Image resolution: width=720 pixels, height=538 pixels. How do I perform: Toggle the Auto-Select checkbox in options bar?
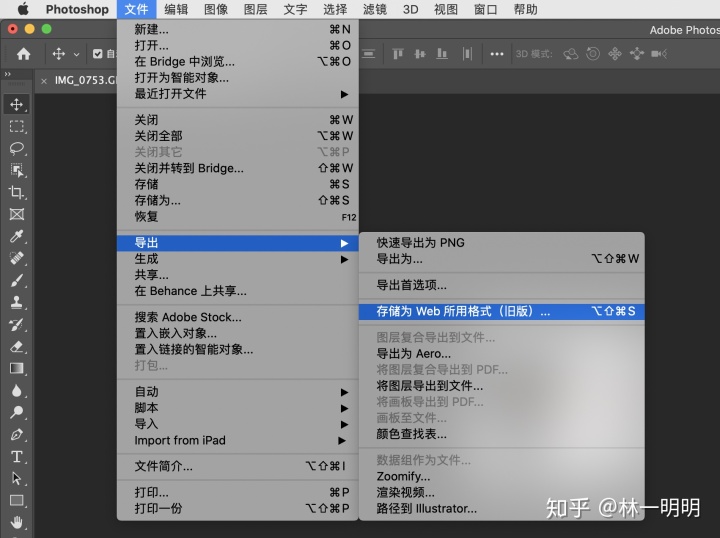click(97, 54)
